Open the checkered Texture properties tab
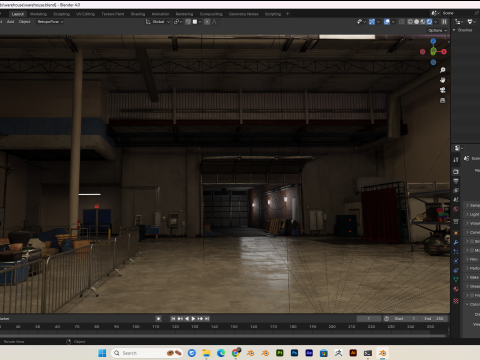 [456, 301]
